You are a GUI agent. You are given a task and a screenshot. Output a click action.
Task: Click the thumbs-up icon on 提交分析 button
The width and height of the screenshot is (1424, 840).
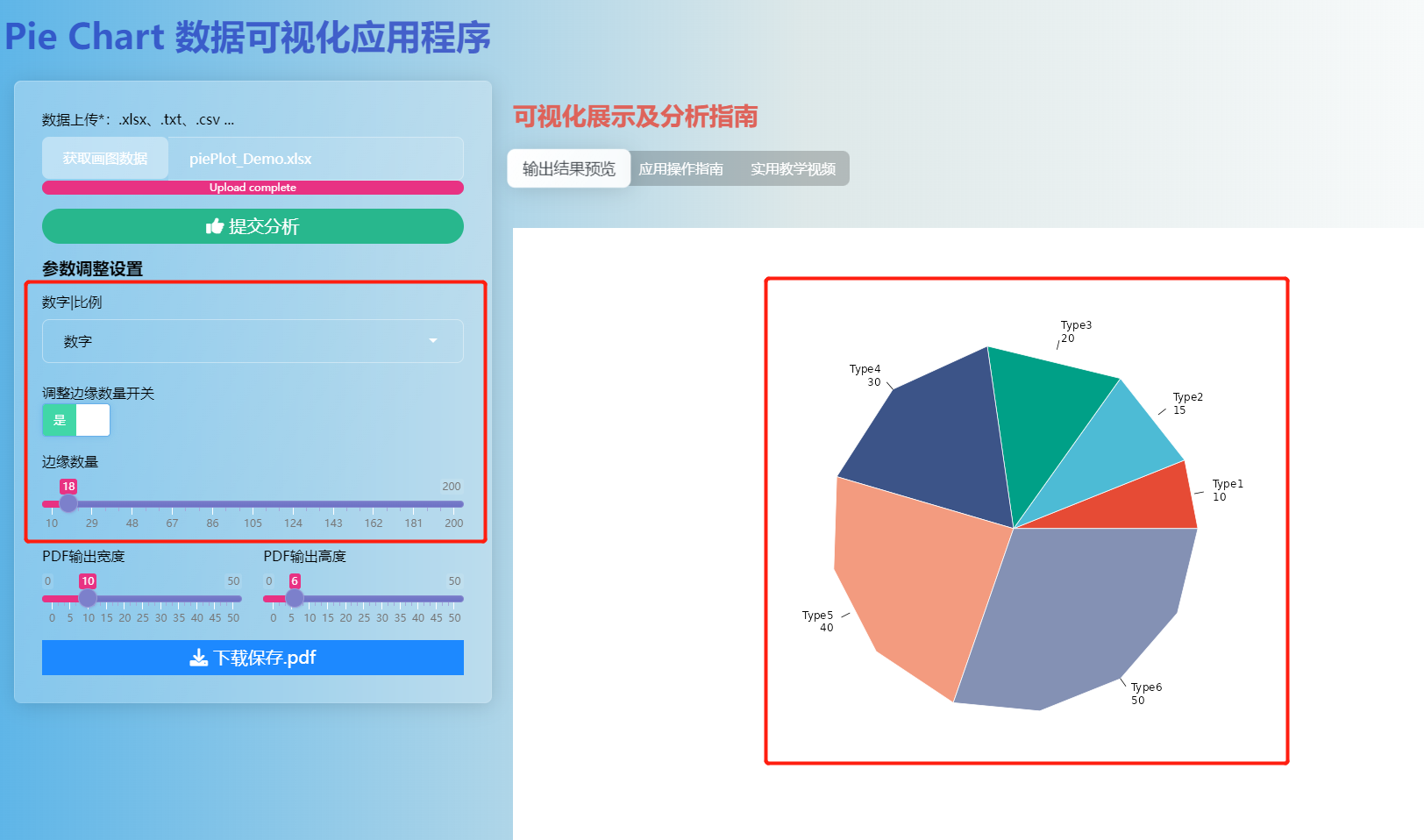(216, 226)
